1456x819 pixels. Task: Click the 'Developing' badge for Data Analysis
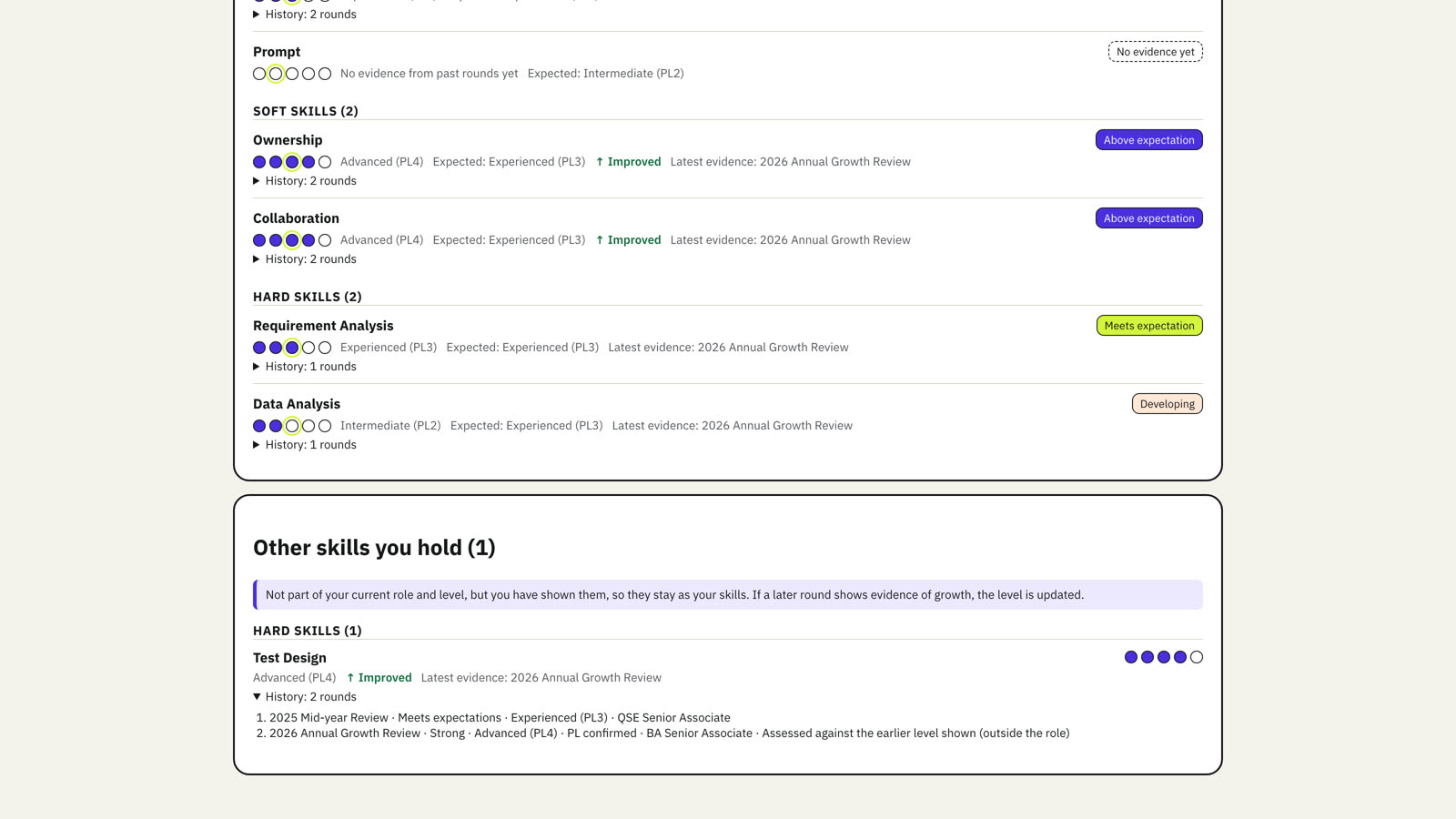coord(1168,404)
